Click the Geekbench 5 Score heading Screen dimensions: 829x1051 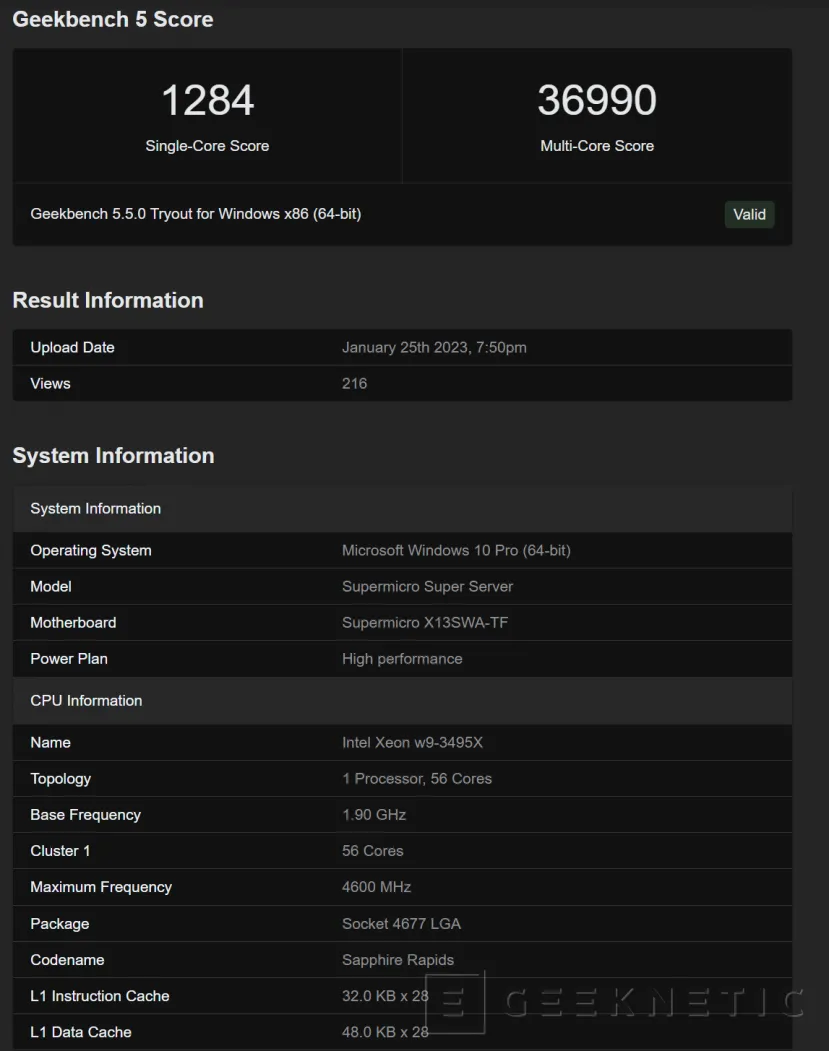[113, 19]
